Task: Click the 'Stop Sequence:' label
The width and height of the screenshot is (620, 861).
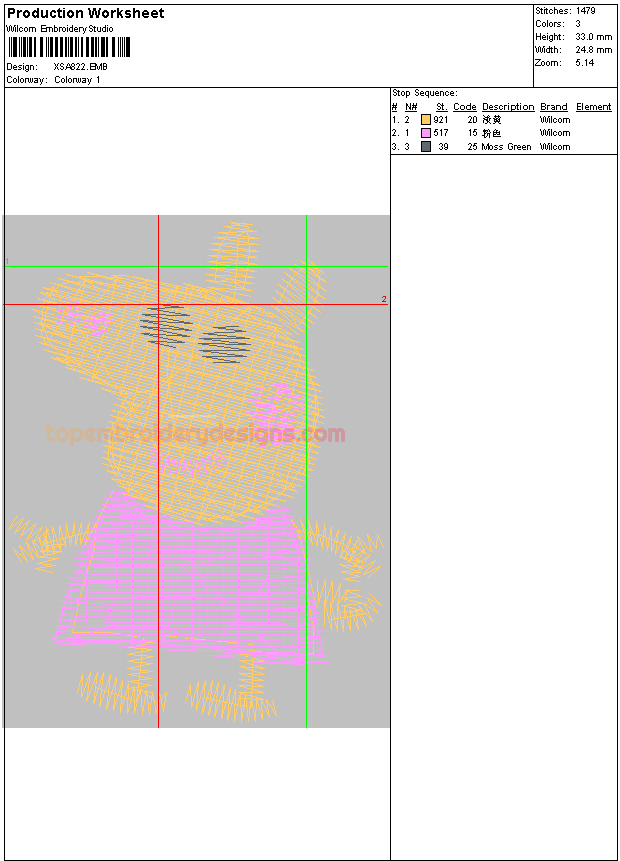Action: [425, 93]
